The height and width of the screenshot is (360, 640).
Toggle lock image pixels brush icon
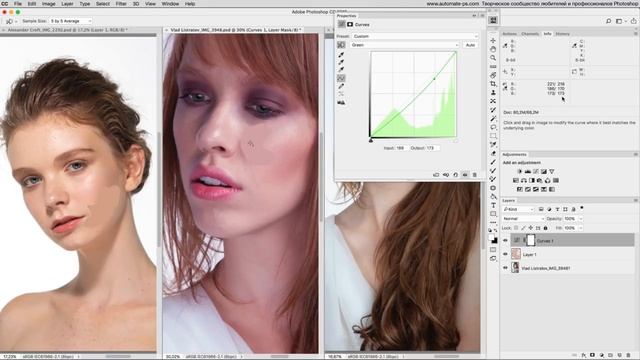coord(523,228)
